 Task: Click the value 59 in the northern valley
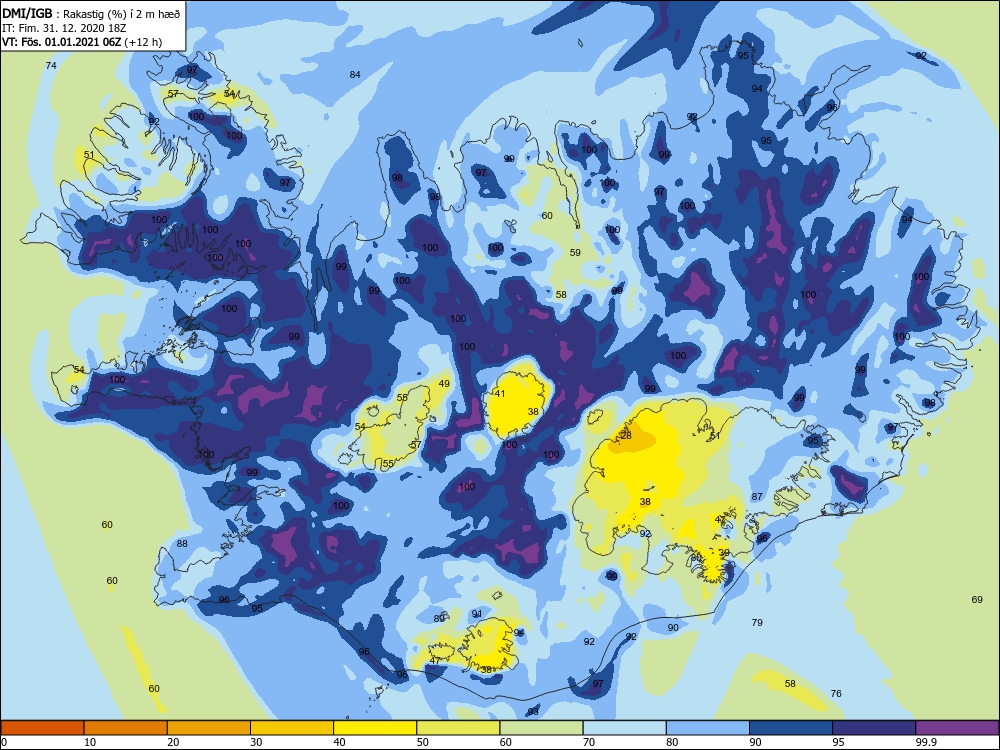pyautogui.click(x=575, y=253)
